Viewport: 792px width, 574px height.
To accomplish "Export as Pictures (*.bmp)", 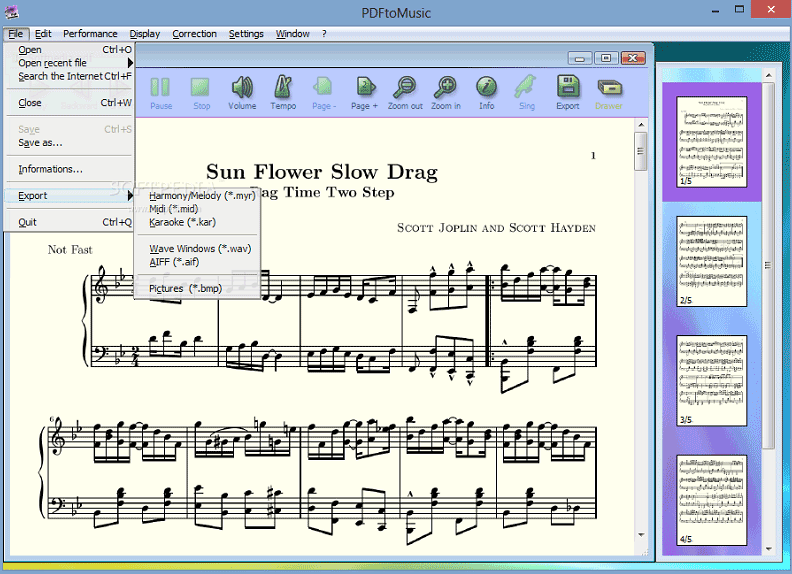I will point(197,289).
